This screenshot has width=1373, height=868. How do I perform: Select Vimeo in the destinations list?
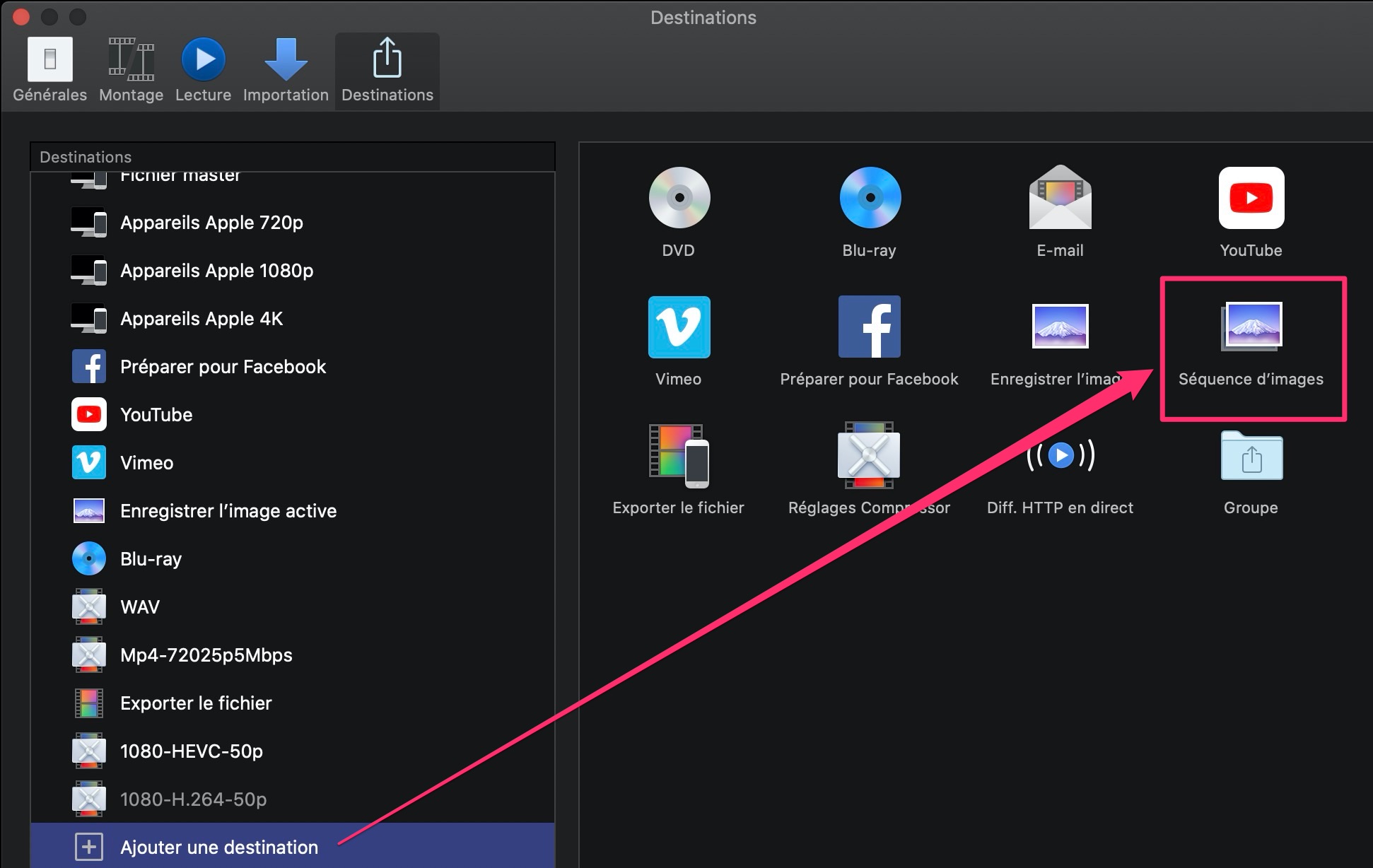(293, 463)
